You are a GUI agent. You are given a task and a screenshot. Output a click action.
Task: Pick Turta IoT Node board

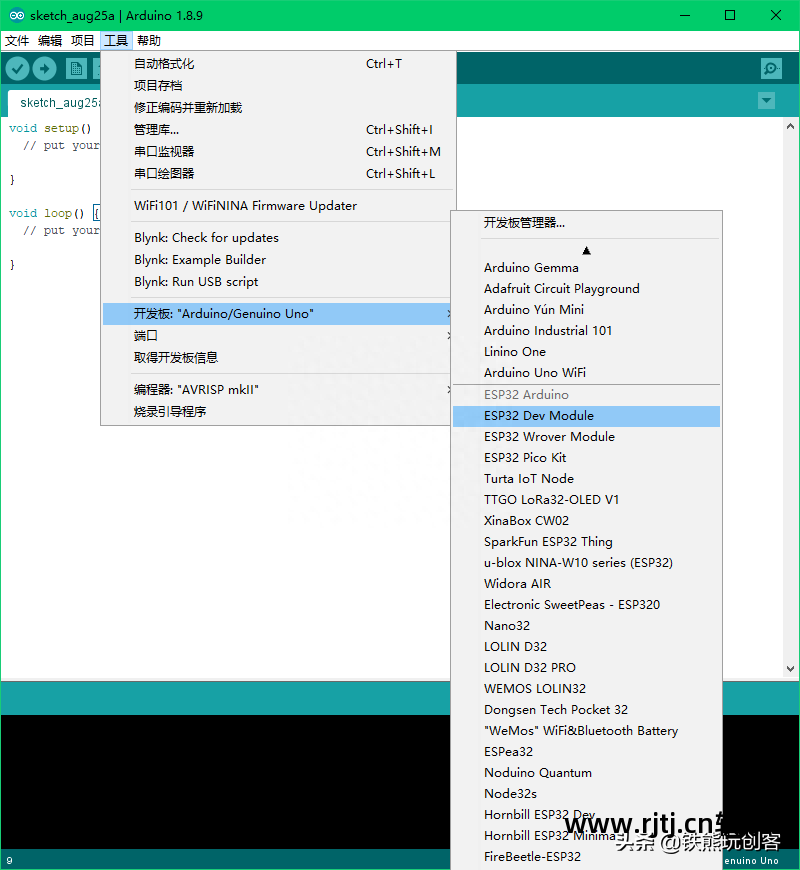(x=586, y=479)
